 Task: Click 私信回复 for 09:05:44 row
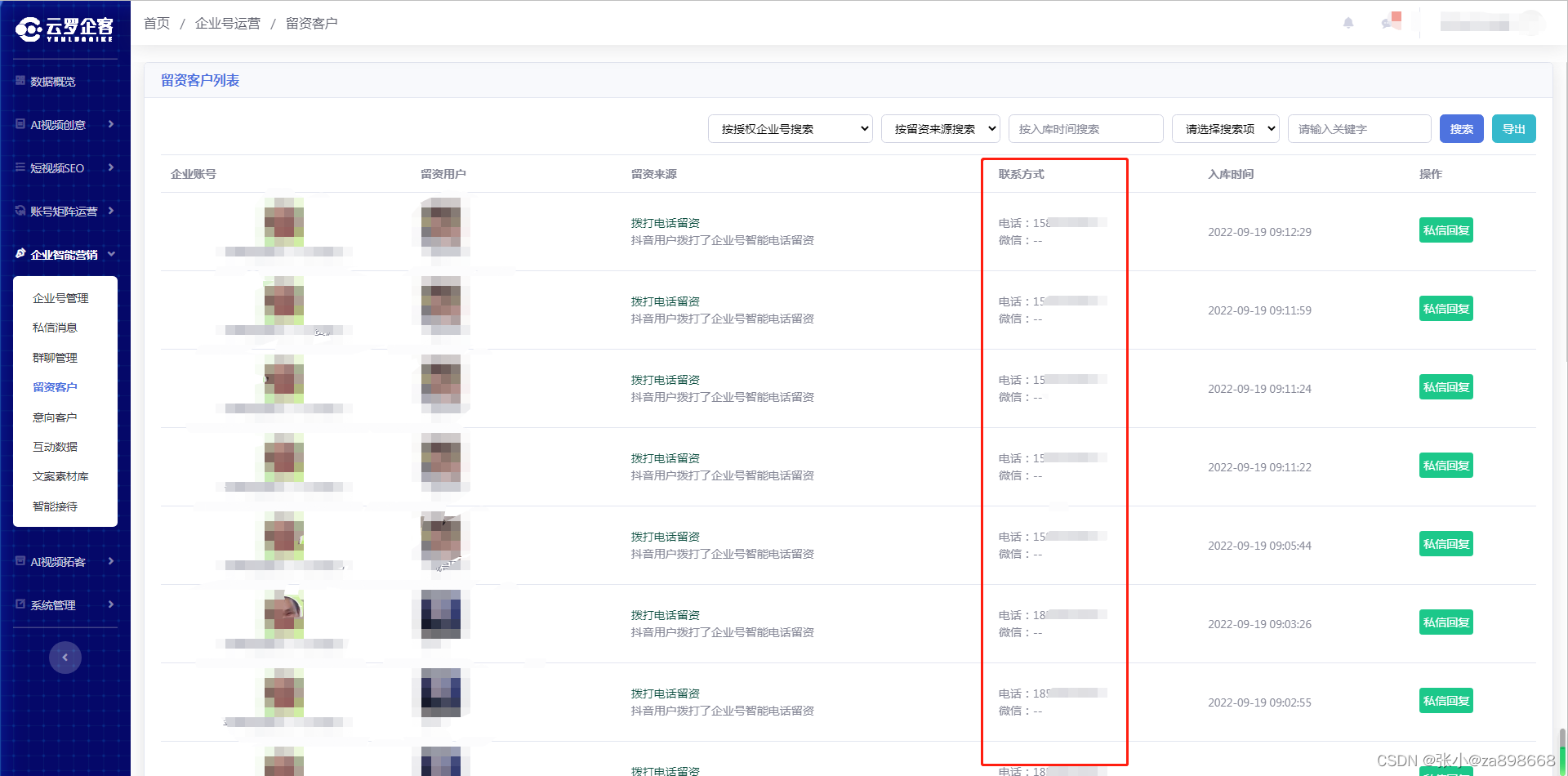[1446, 544]
